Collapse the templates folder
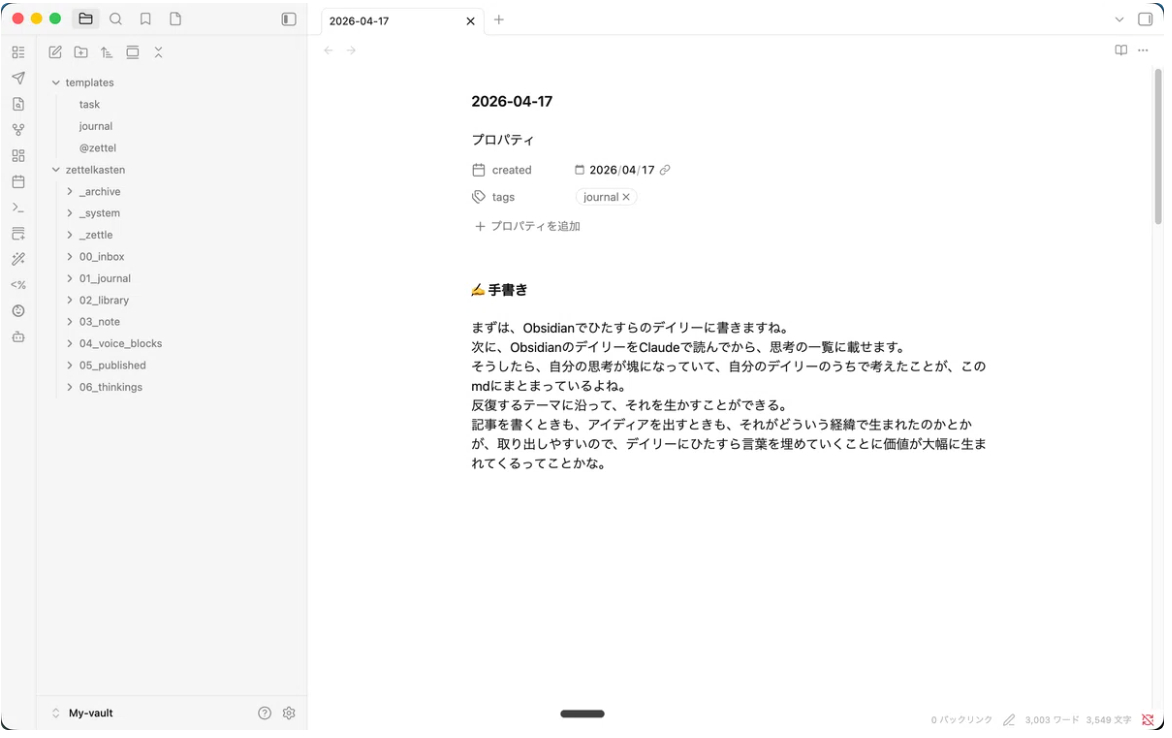This screenshot has width=1172, height=738. point(55,83)
